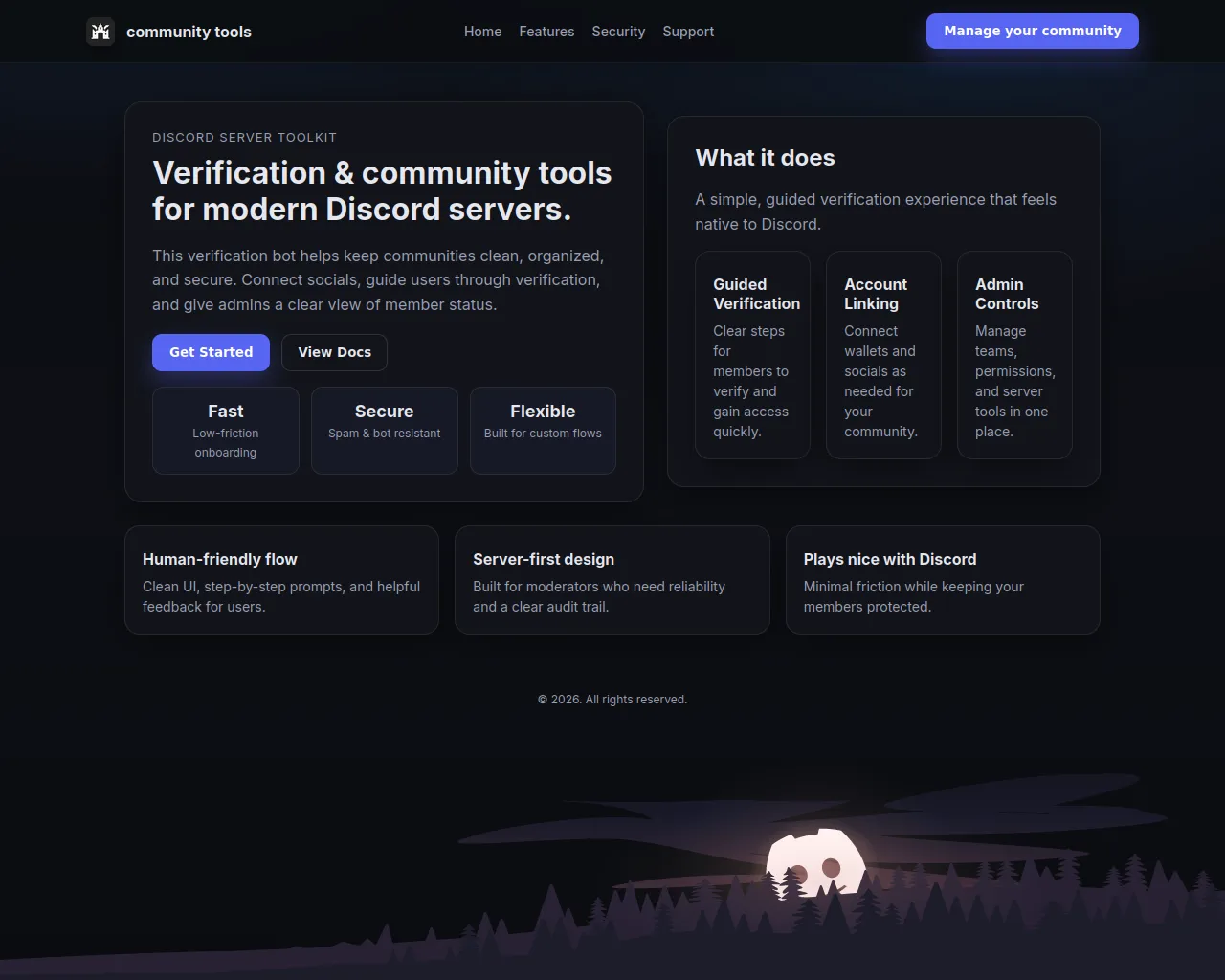Select the Server-first design card
Image resolution: width=1225 pixels, height=980 pixels.
point(612,580)
